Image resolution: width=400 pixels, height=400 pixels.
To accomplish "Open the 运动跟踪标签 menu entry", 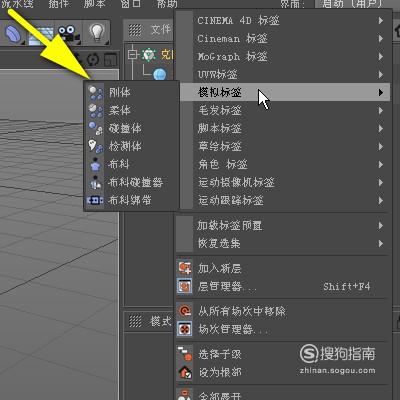I will pos(285,200).
